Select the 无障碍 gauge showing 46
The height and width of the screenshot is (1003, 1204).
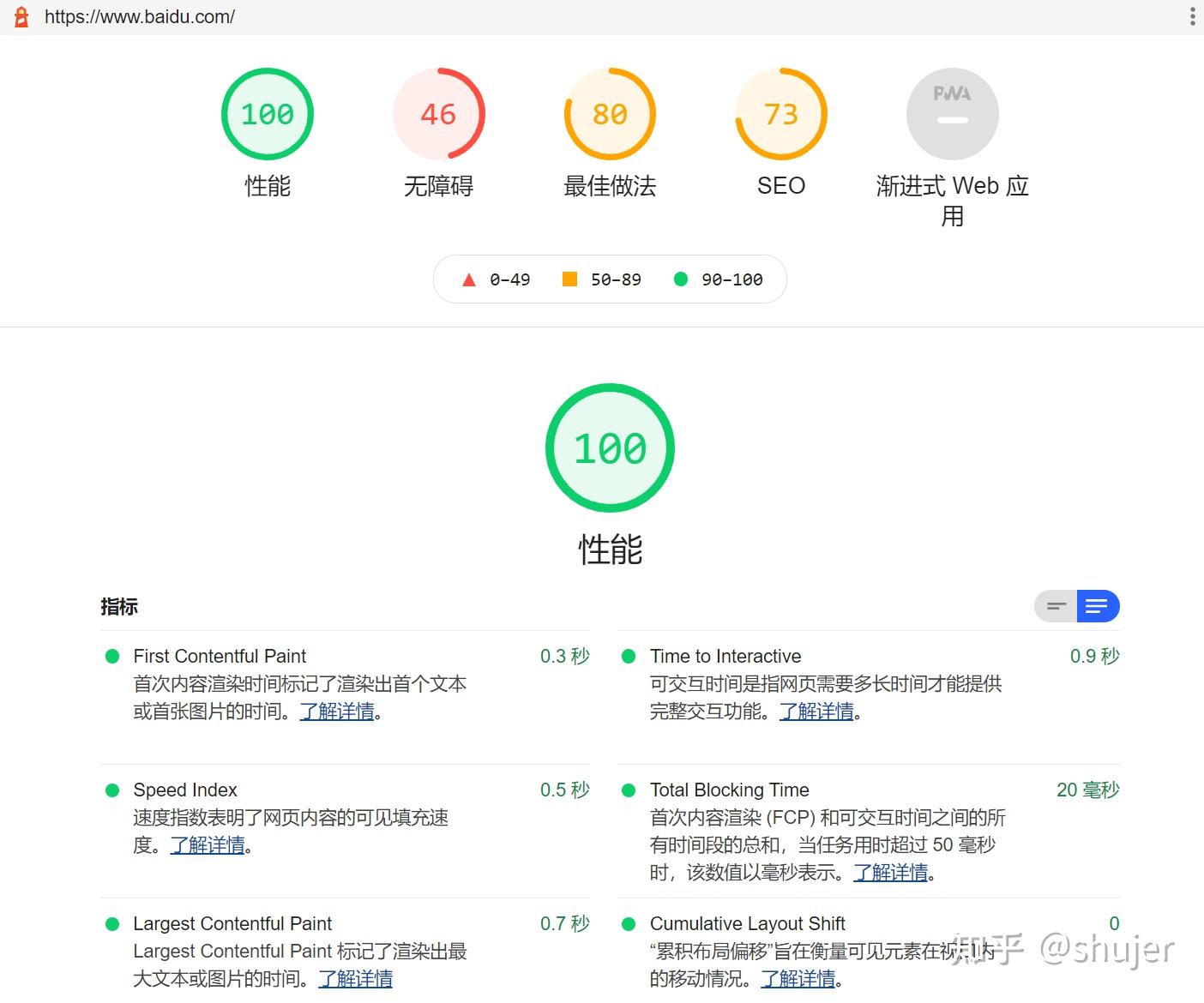[438, 113]
